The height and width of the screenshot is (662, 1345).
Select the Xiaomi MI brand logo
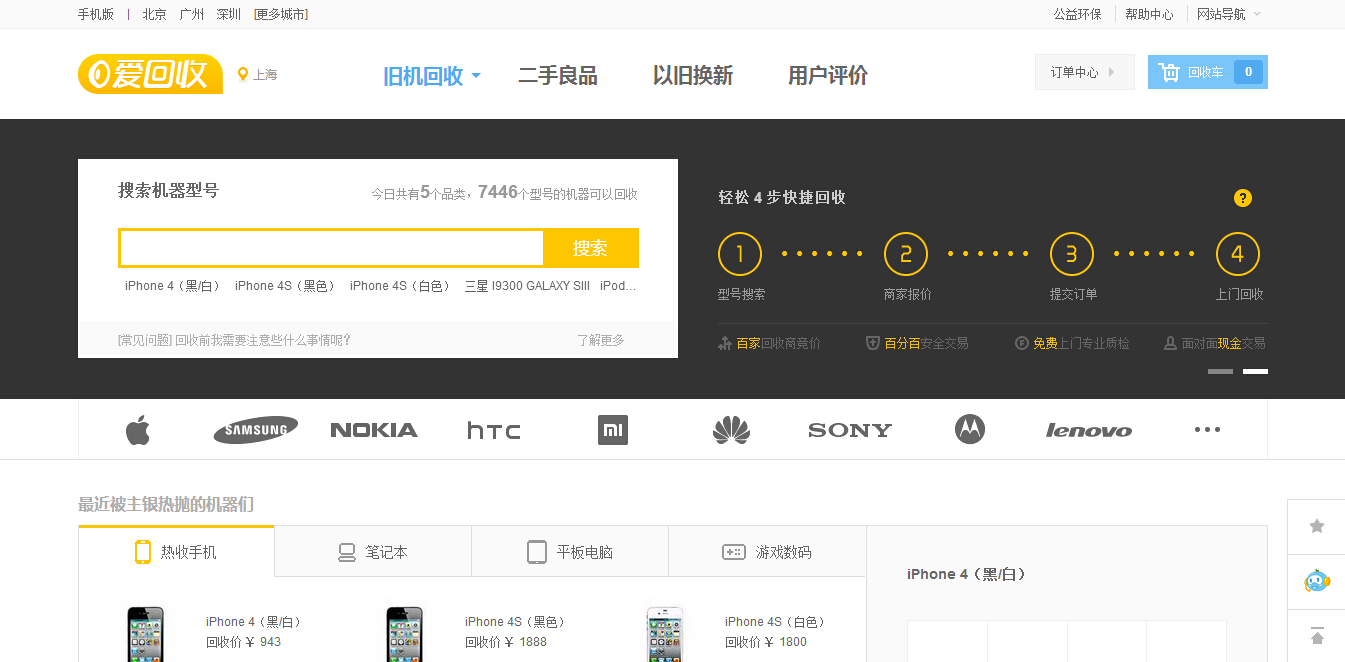point(613,430)
